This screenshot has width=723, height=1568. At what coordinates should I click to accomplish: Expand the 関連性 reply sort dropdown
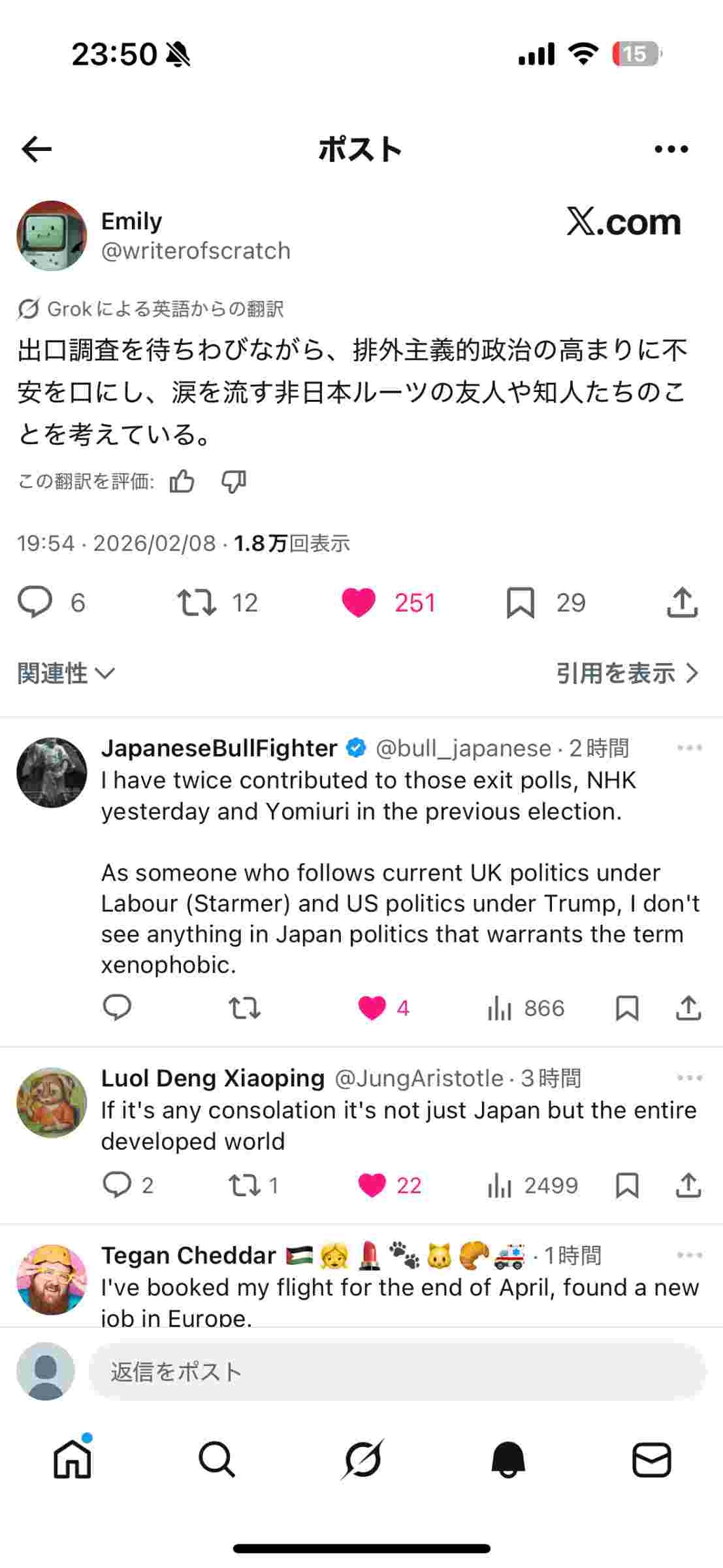(x=66, y=673)
